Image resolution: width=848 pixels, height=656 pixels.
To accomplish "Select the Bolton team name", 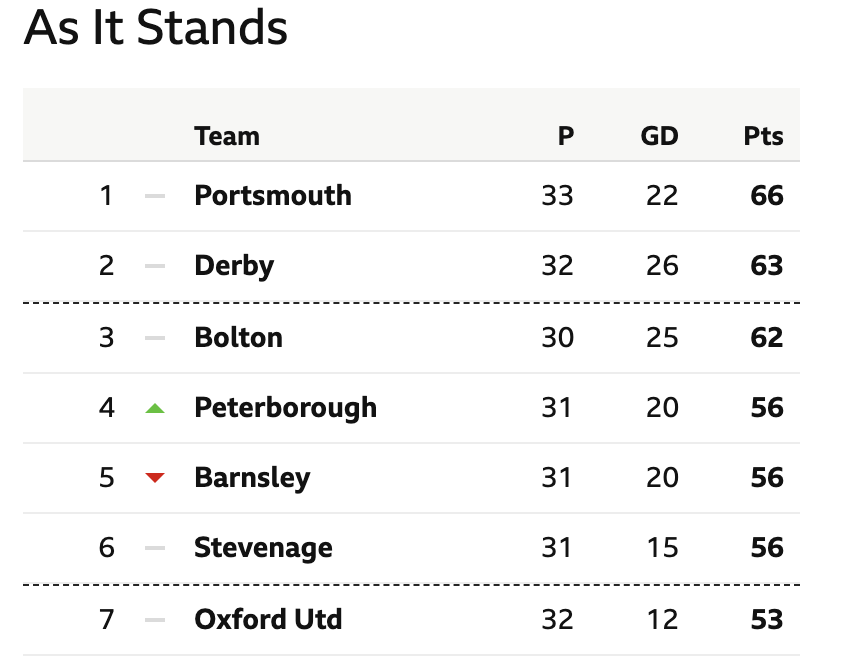I will click(x=238, y=337).
